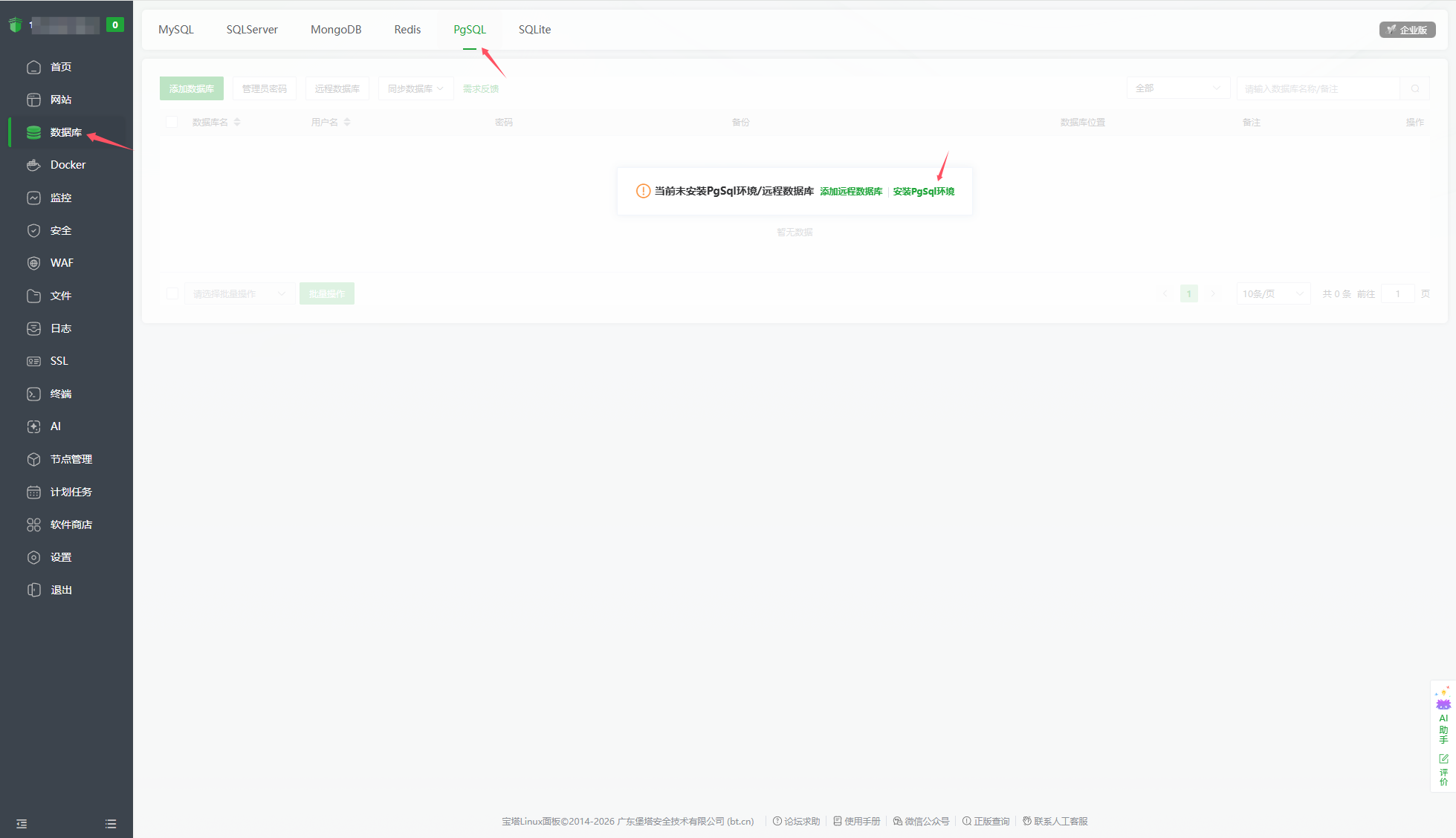Sort by 数据库名 column arrows
Screen dimensions: 1456x838
(237, 122)
